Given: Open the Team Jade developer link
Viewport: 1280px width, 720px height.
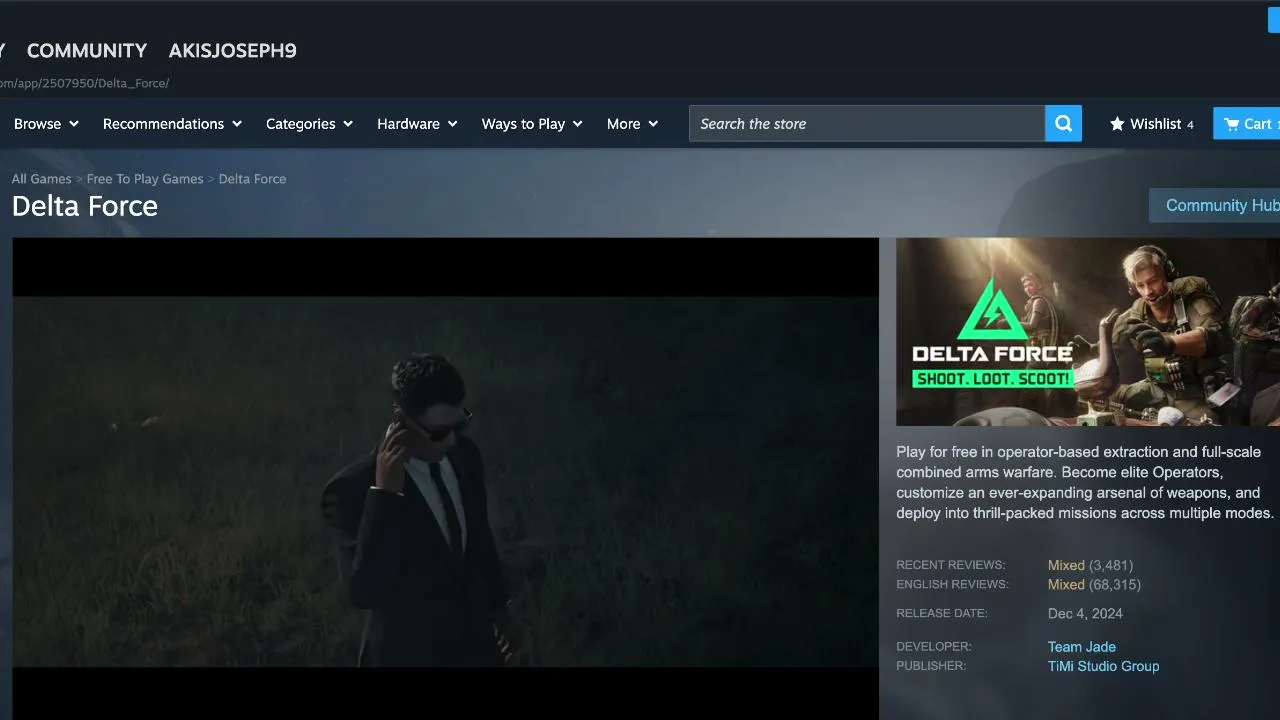Looking at the screenshot, I should pyautogui.click(x=1082, y=647).
